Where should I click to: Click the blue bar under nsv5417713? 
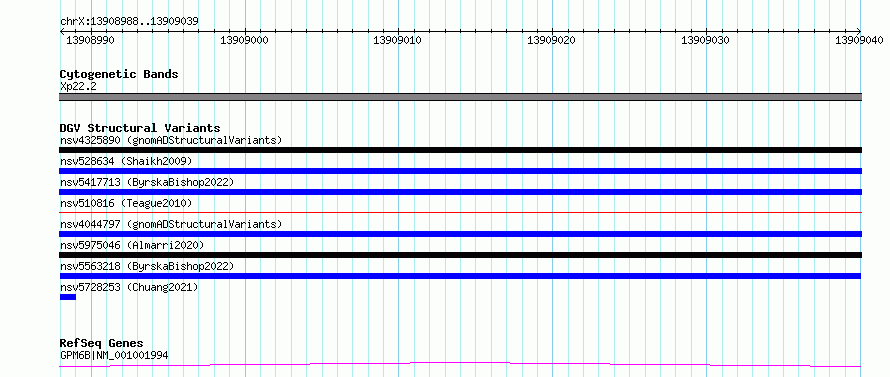click(x=460, y=192)
